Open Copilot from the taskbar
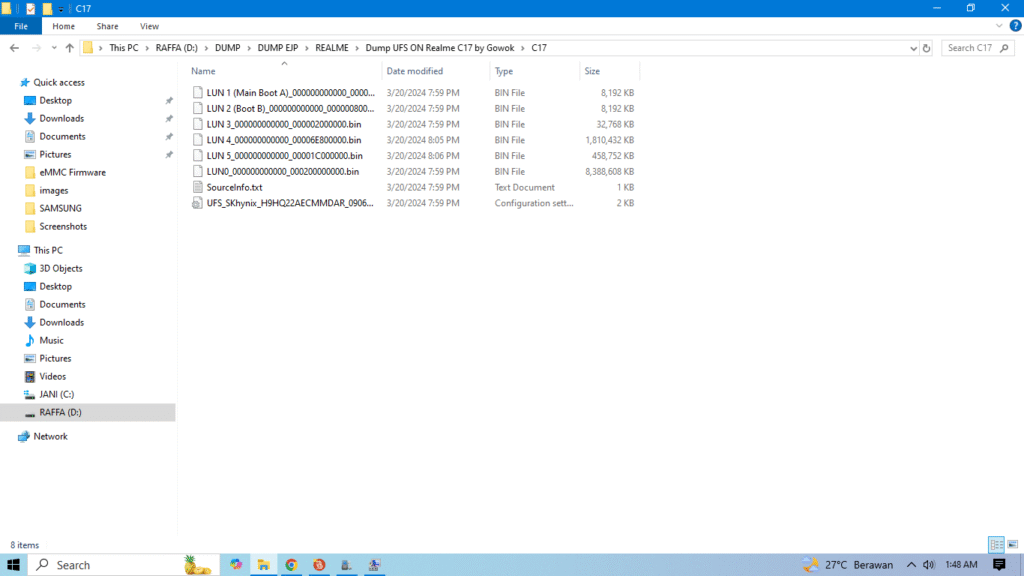1024x576 pixels. tap(236, 565)
